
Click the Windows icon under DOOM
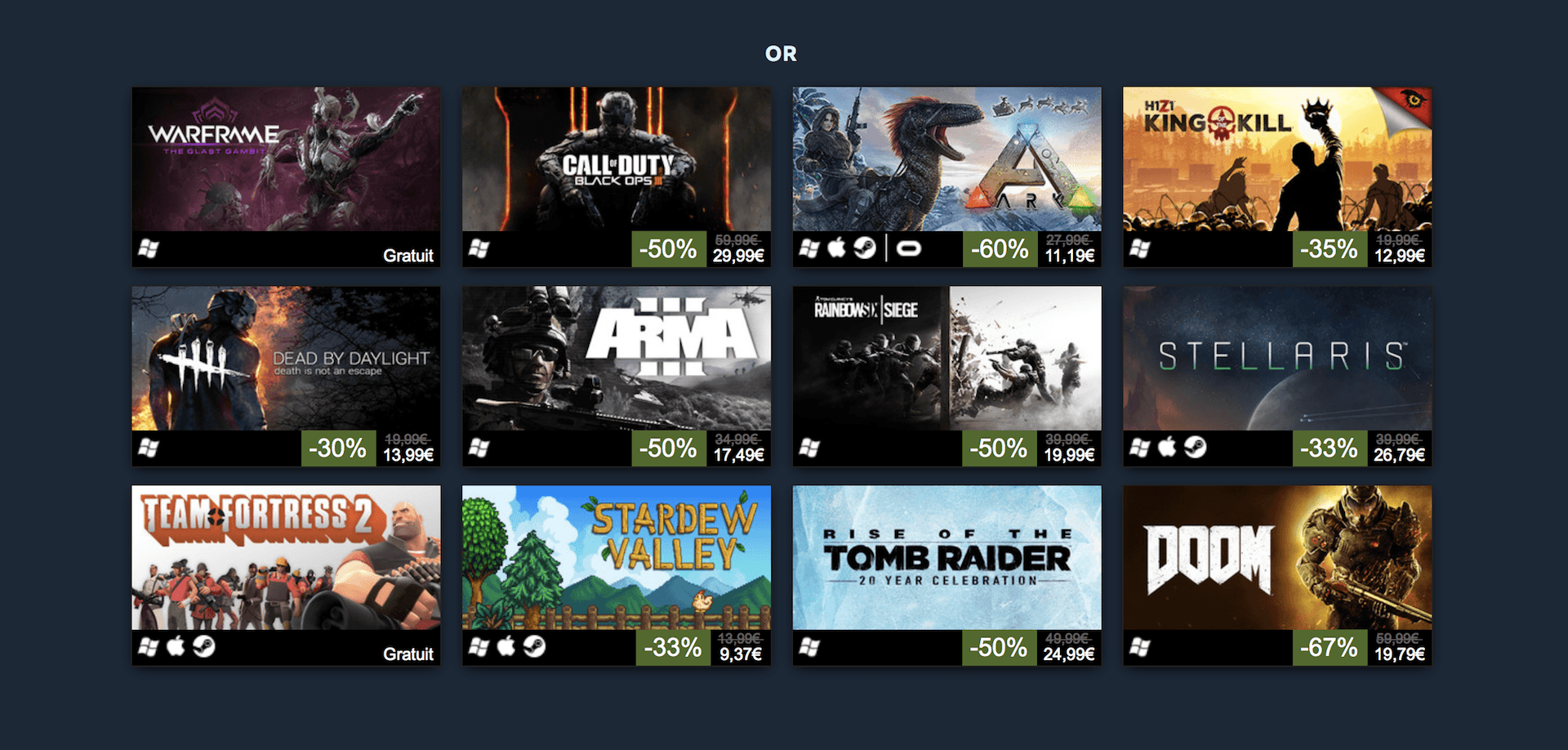(1139, 647)
